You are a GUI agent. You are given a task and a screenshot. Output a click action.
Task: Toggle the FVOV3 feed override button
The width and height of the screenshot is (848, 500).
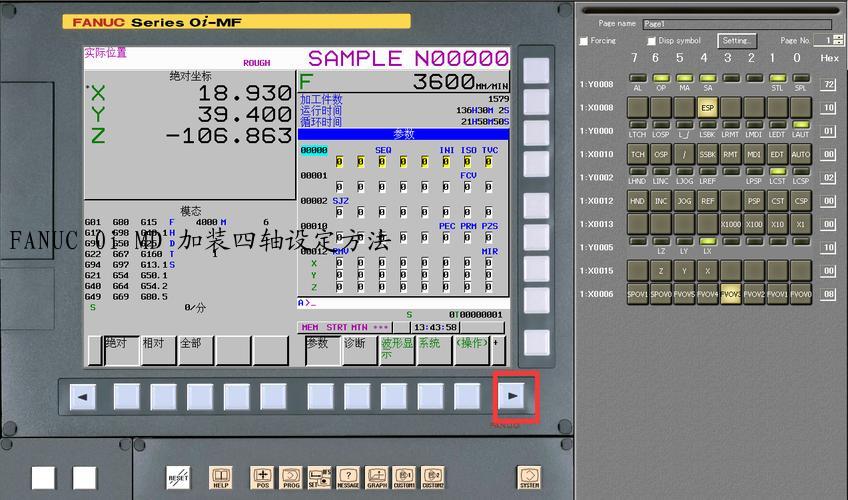tap(731, 294)
